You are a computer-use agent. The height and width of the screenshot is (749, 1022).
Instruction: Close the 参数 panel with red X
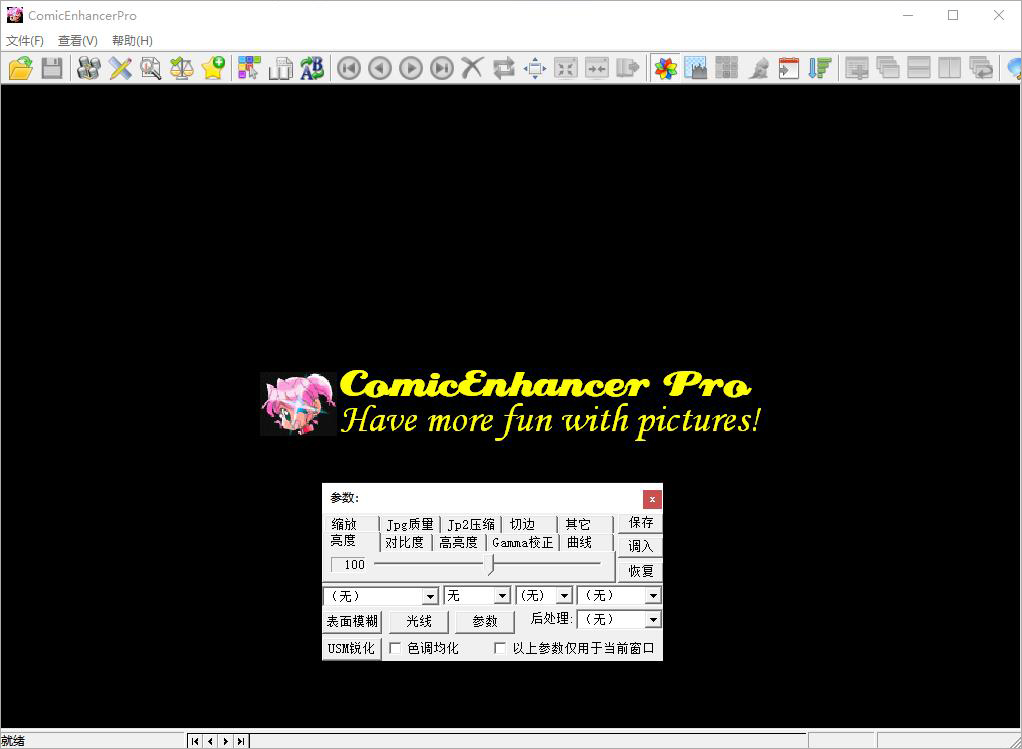652,498
